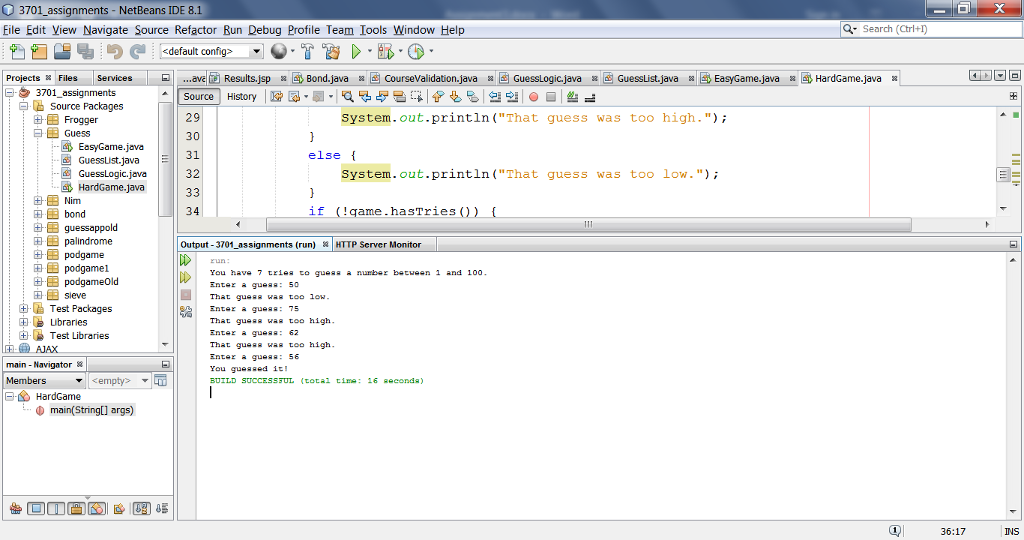Toggle Sort by Source in Navigator footer

coord(162,509)
